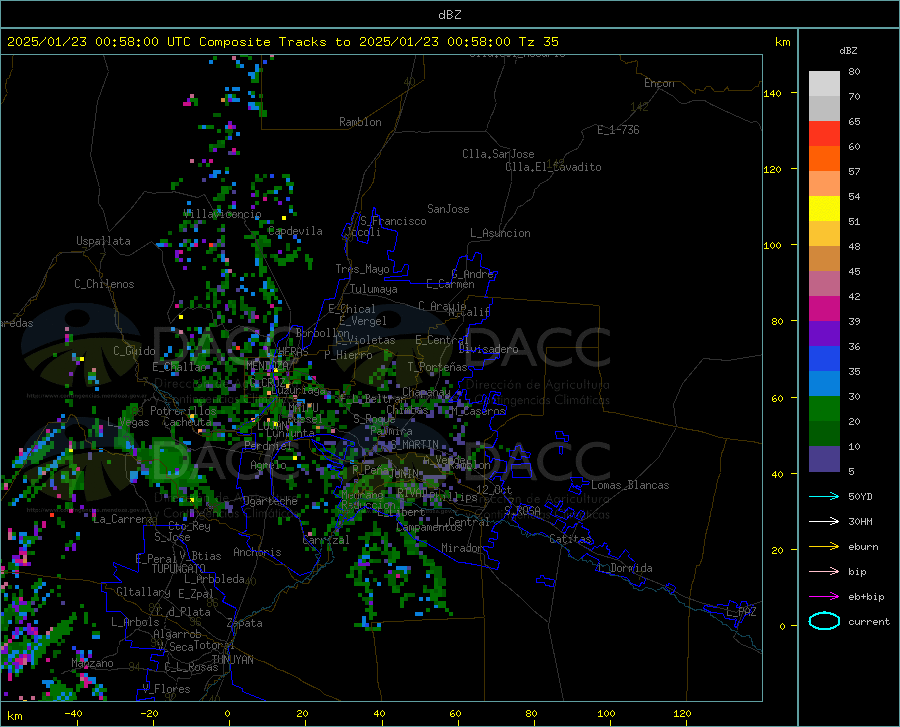Click the 80 dBZ value label in the scale

[854, 72]
